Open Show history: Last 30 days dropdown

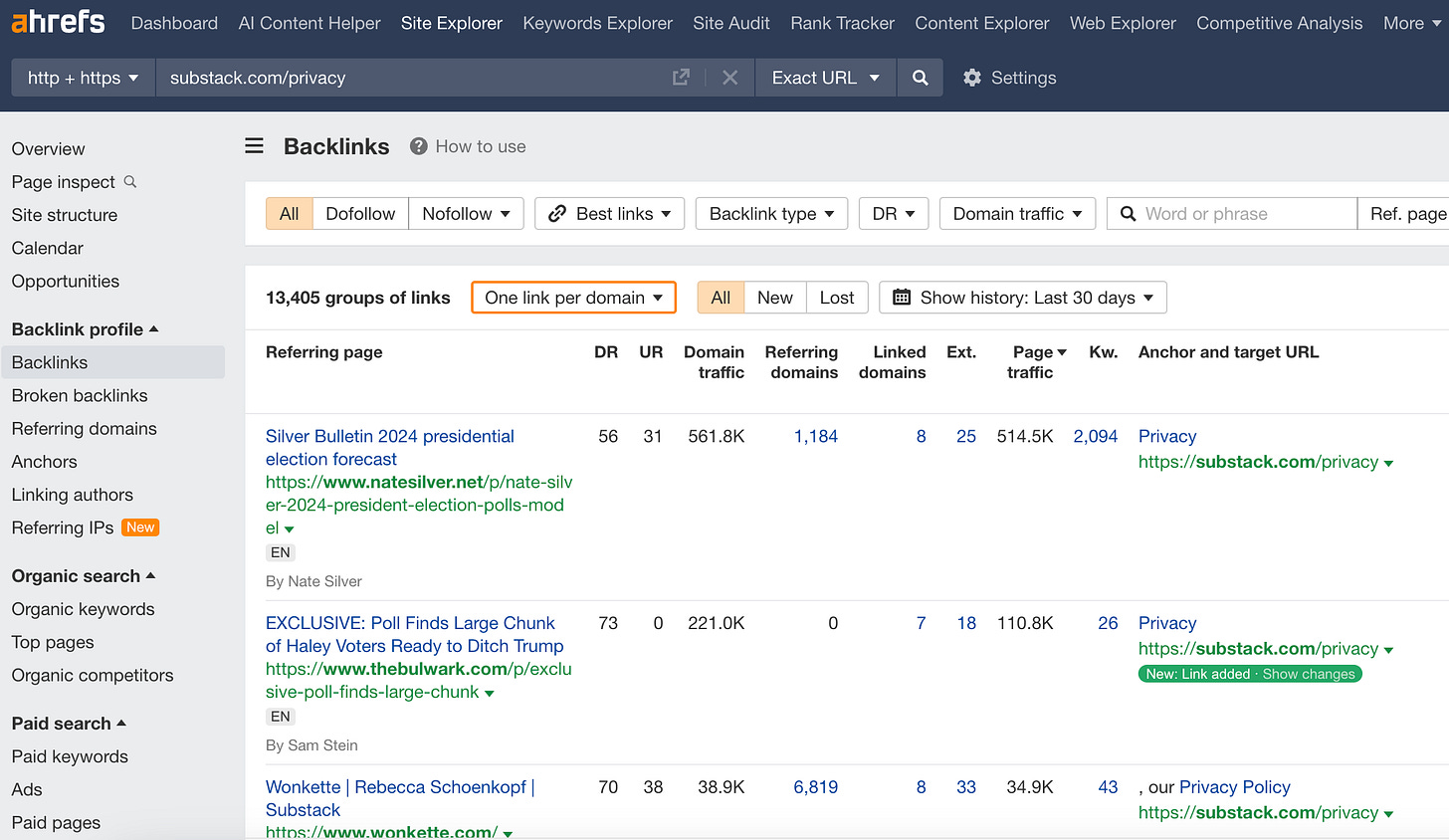(x=1023, y=298)
